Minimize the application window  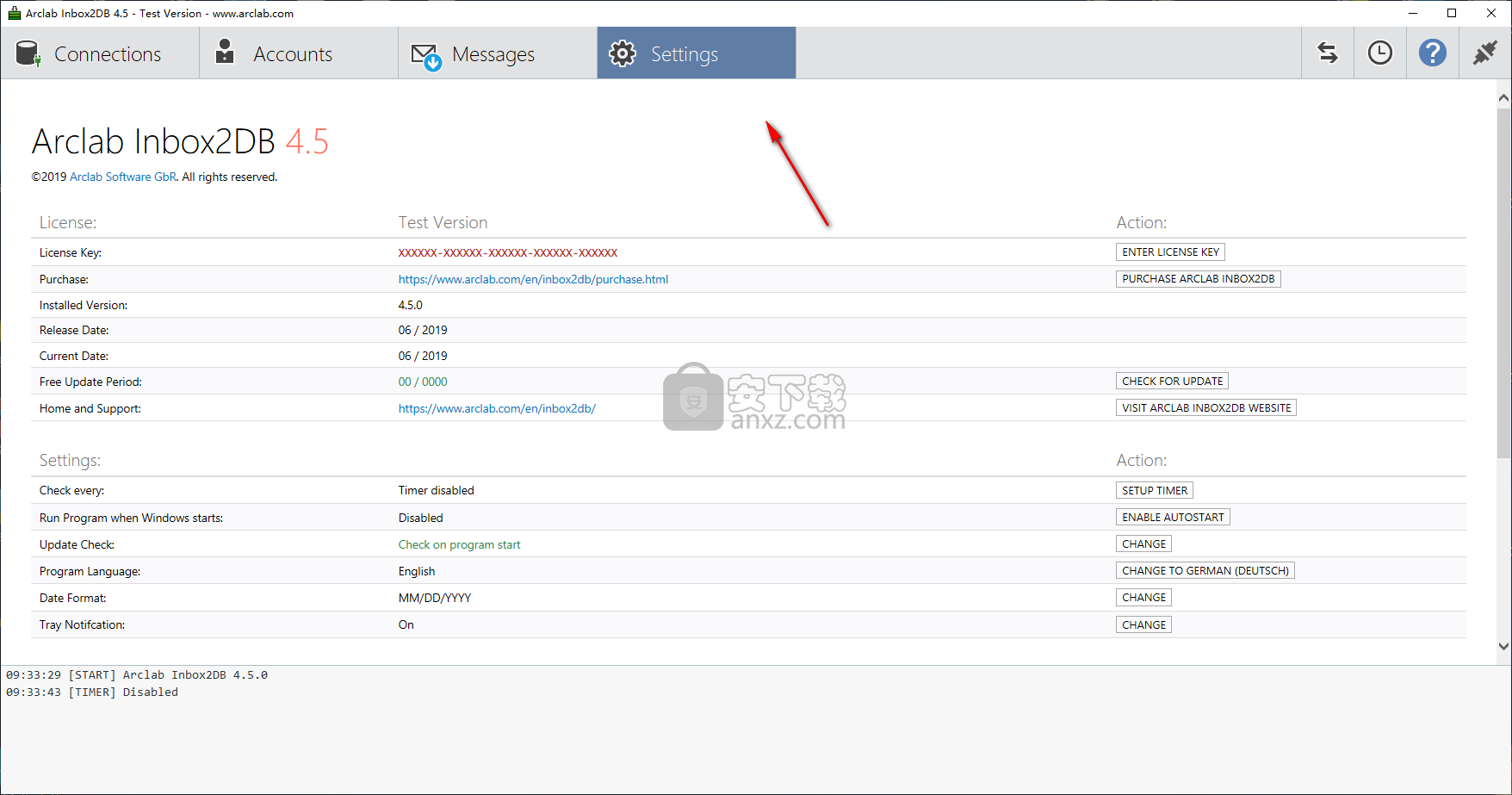[1413, 13]
